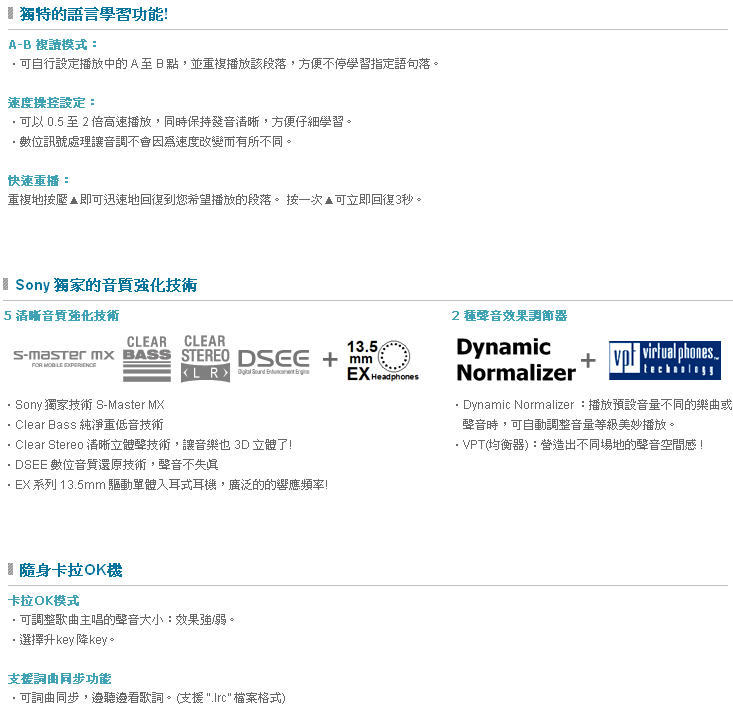Click the subheading A-B 複讀模式

coord(53,44)
